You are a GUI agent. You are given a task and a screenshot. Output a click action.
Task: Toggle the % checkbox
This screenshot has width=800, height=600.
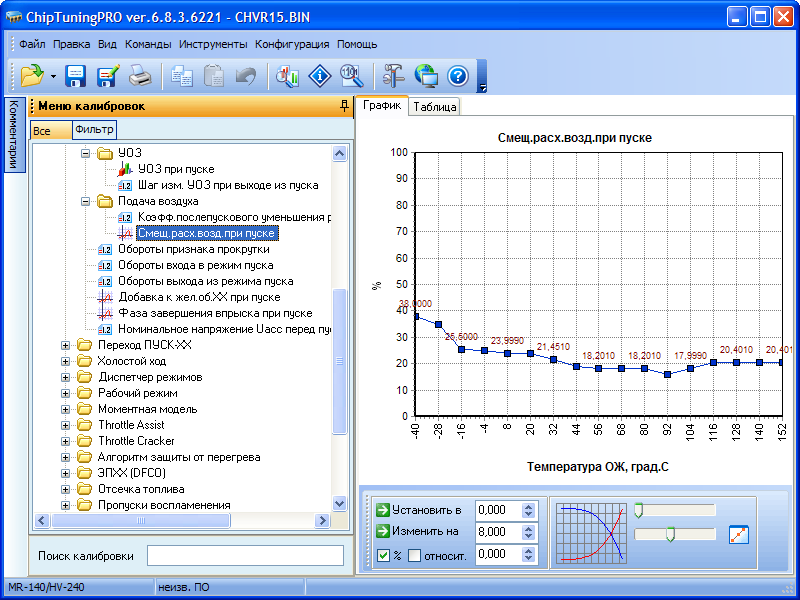(x=383, y=555)
